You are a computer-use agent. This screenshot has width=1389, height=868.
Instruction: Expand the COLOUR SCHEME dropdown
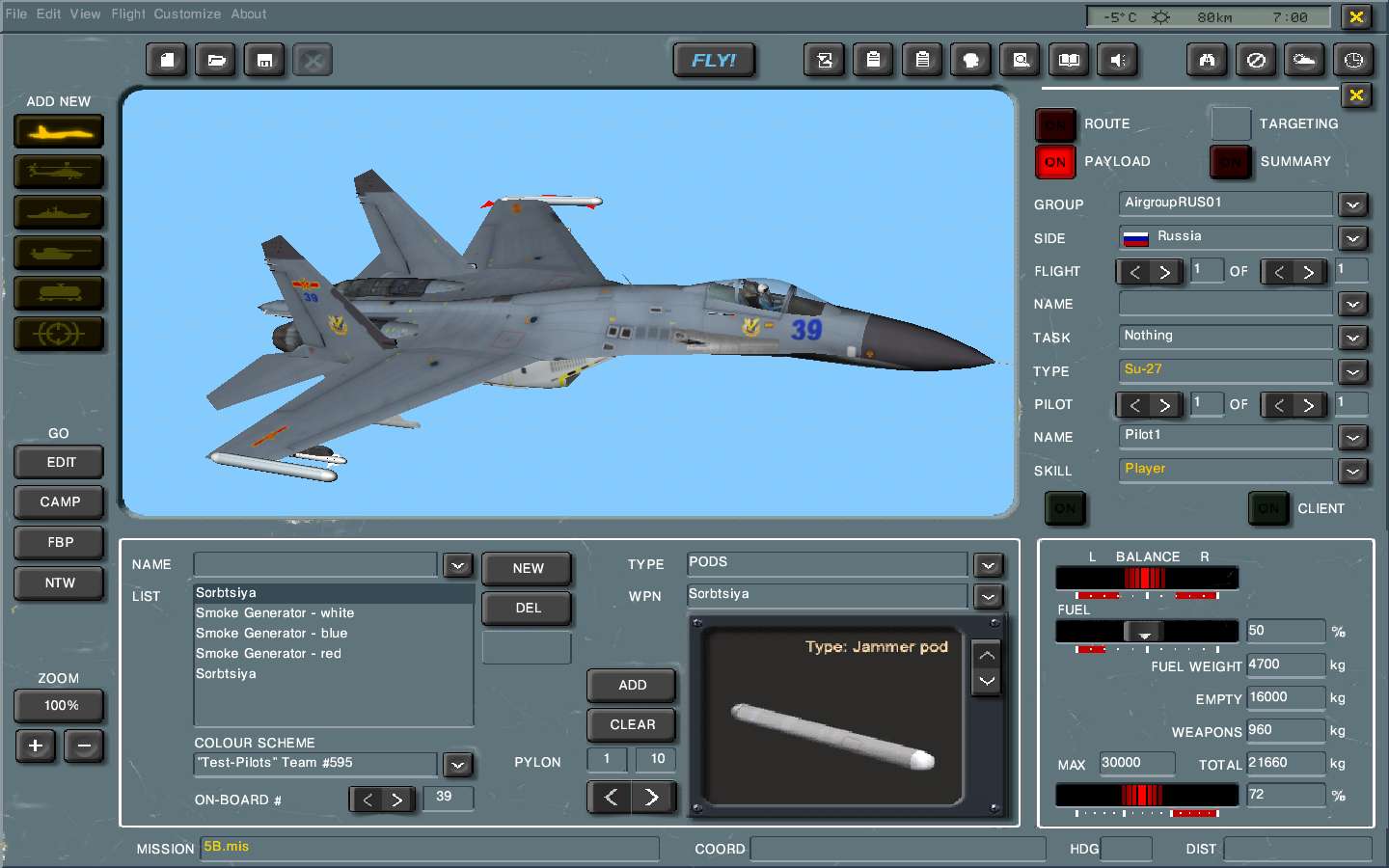point(457,765)
